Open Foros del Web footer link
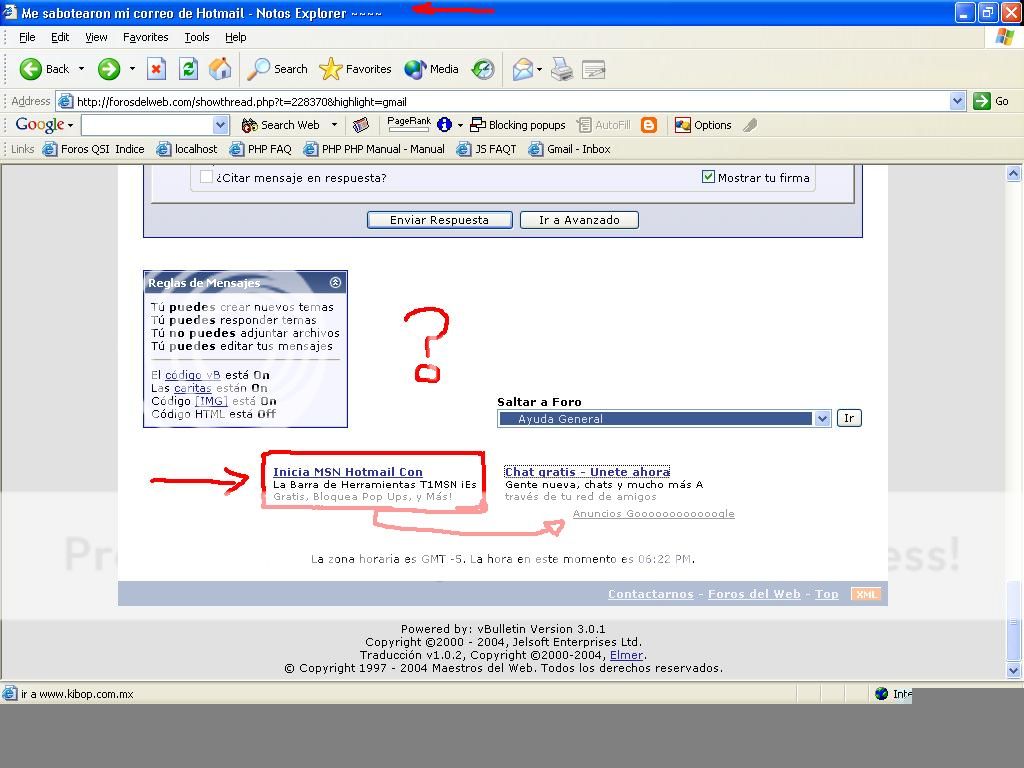This screenshot has width=1024, height=768. point(754,594)
